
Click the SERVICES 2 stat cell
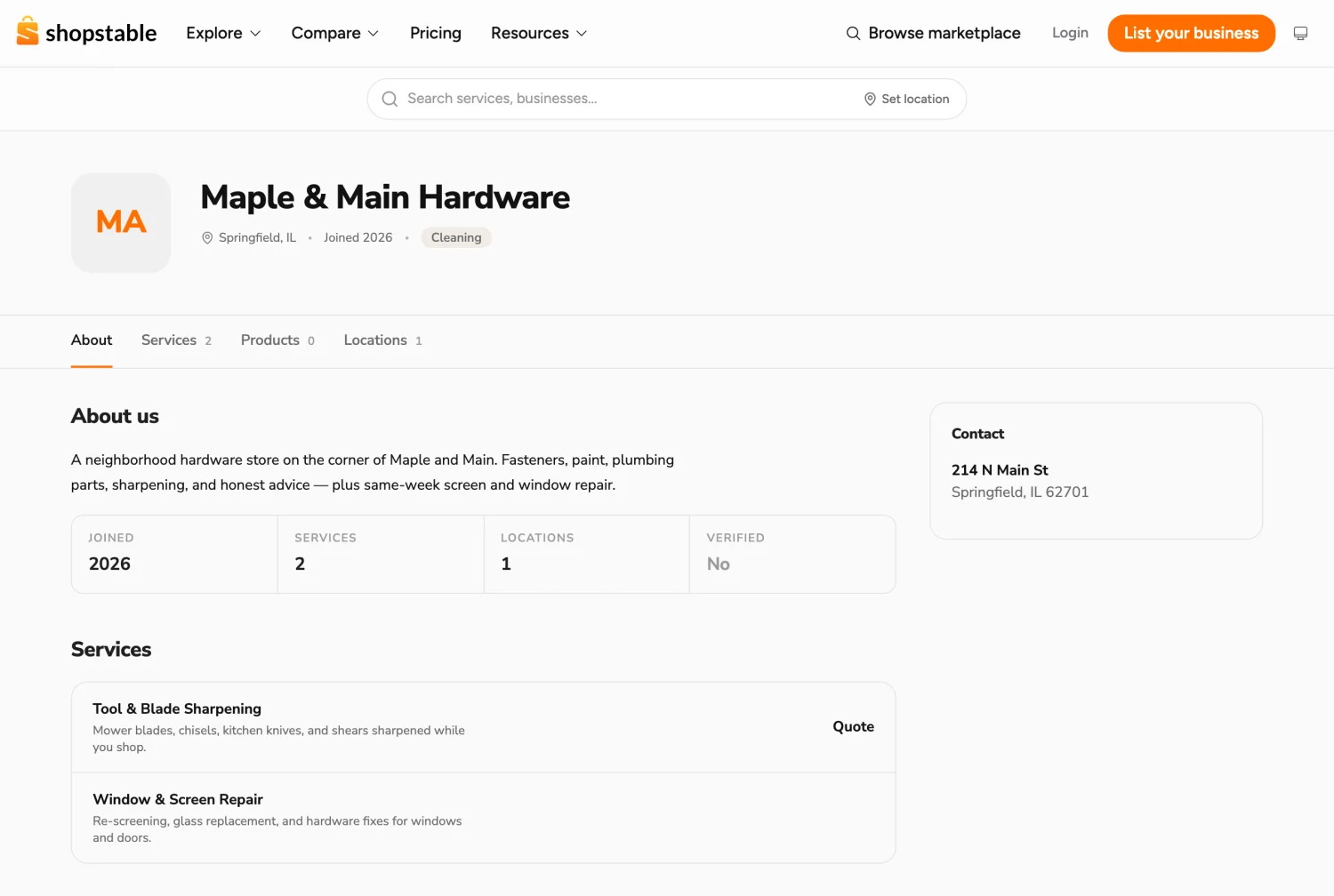pyautogui.click(x=381, y=554)
